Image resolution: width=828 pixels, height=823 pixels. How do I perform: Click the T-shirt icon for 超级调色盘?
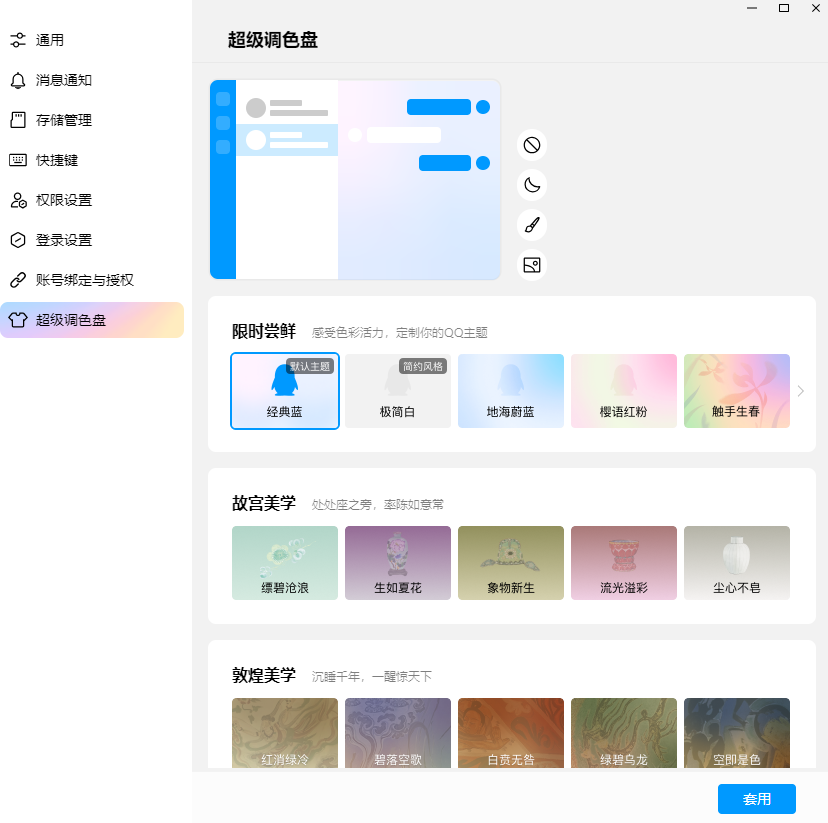point(18,320)
